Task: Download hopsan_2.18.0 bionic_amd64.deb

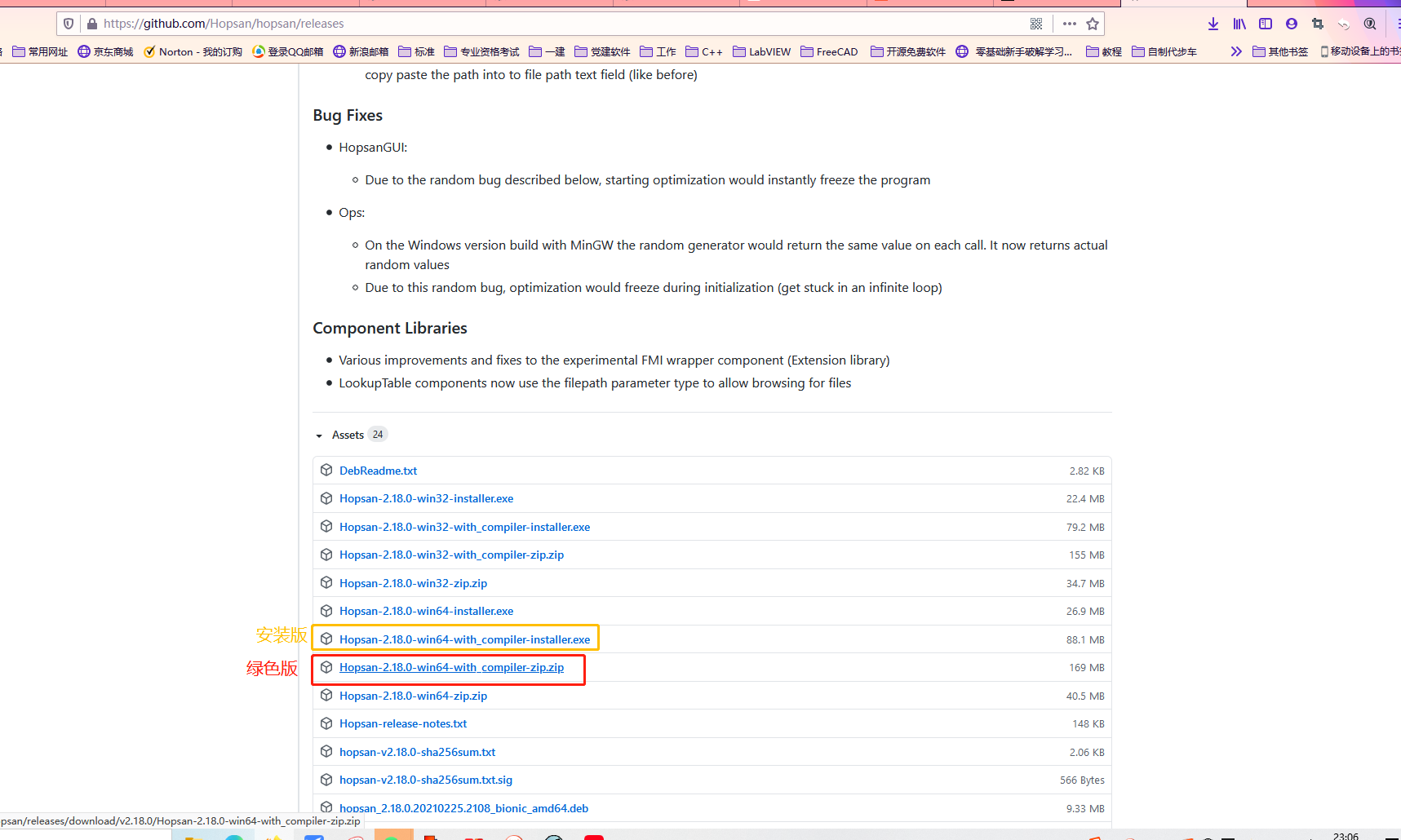Action: tap(464, 808)
